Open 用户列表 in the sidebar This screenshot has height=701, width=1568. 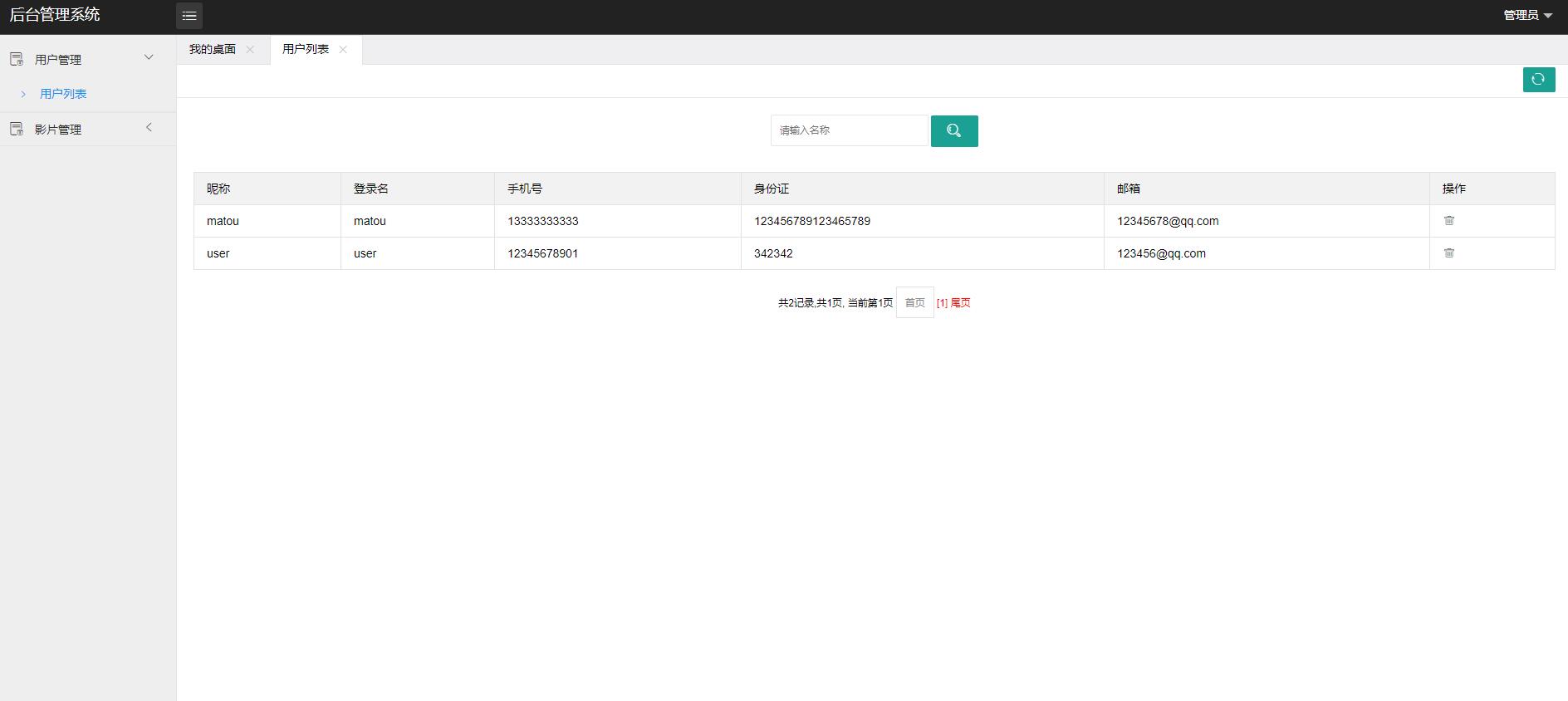point(63,94)
